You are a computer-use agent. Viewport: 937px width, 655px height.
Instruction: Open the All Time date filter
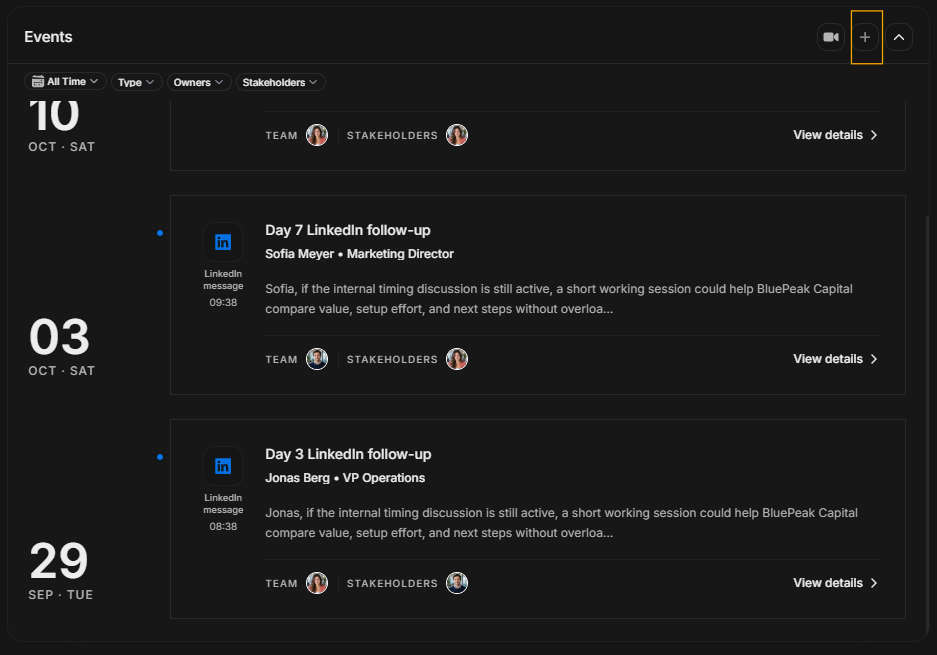[65, 81]
